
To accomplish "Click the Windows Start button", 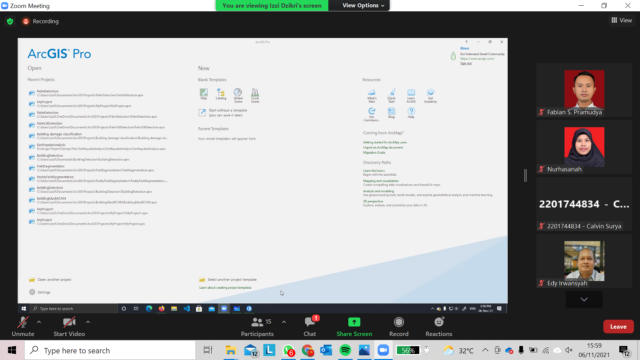I will tap(12, 350).
